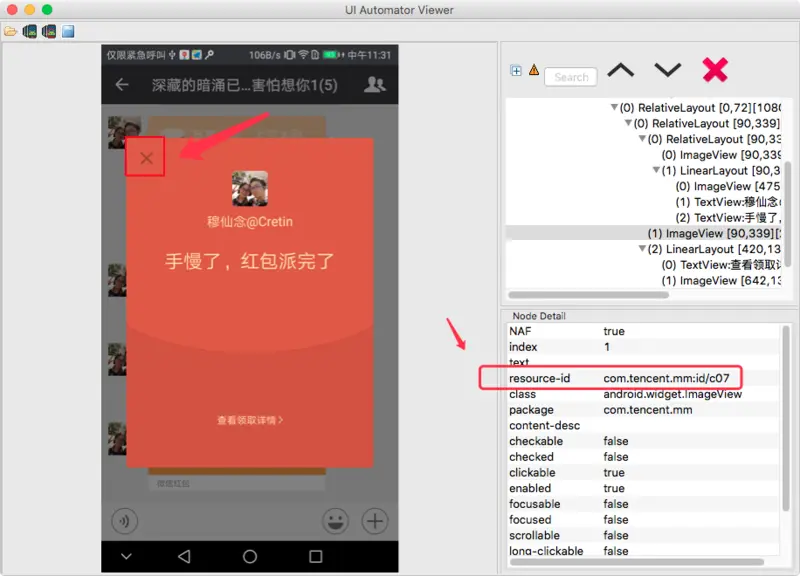Click the 手慢了，红包派完了 message text
Viewport: 800px width, 576px height.
click(249, 261)
